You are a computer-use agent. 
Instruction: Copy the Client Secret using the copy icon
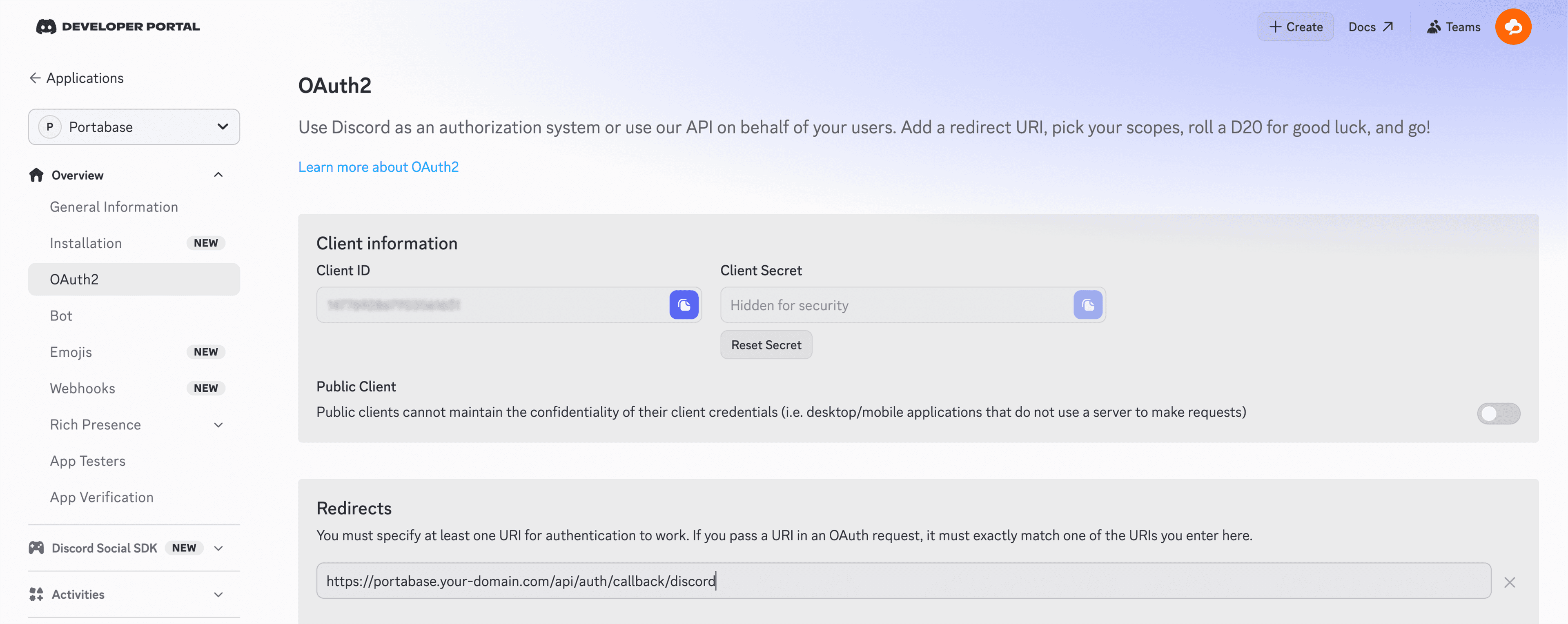tap(1088, 305)
